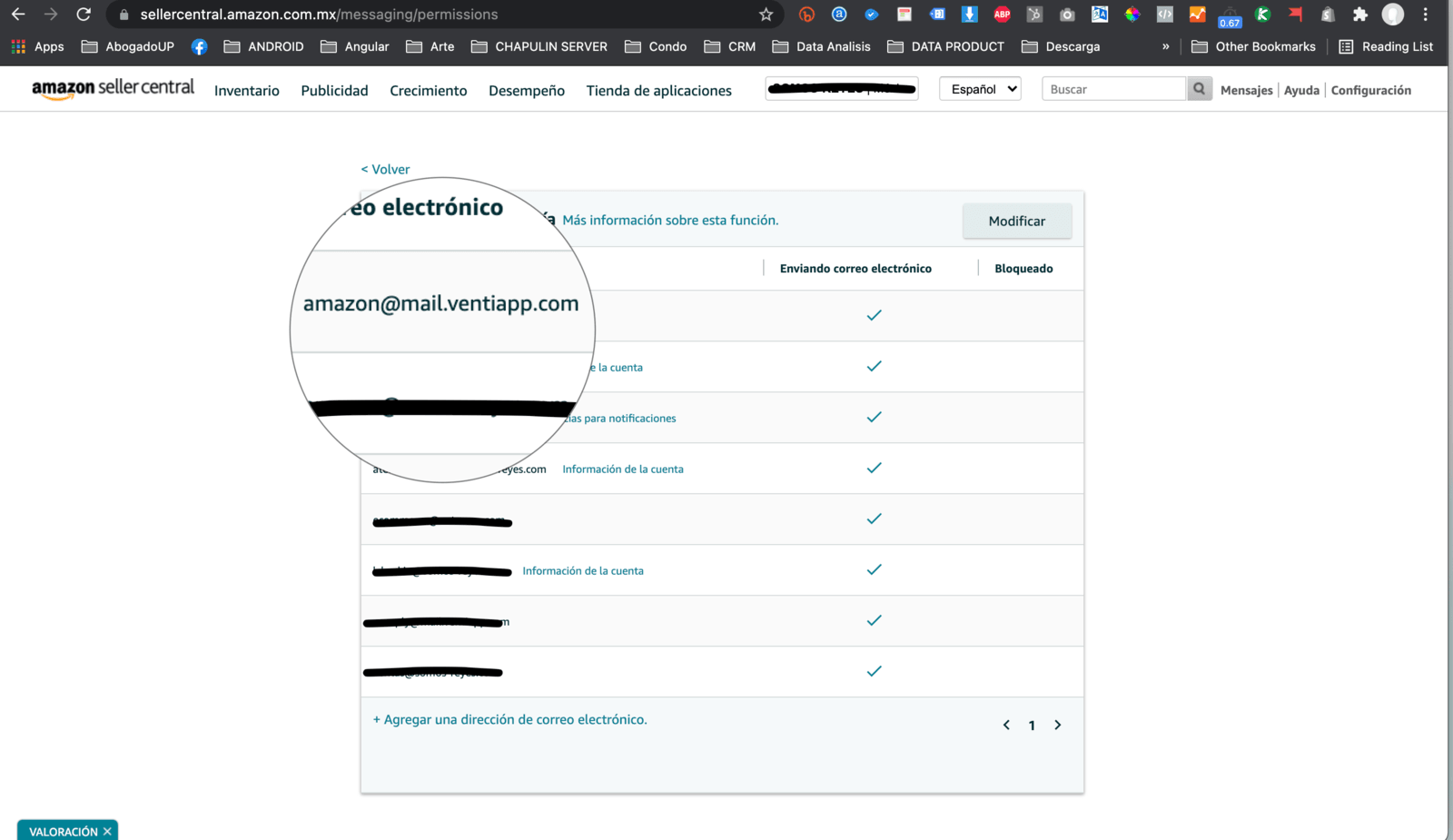Close the VALORACIÓN feedback tab
The width and height of the screenshot is (1453, 840).
107,832
